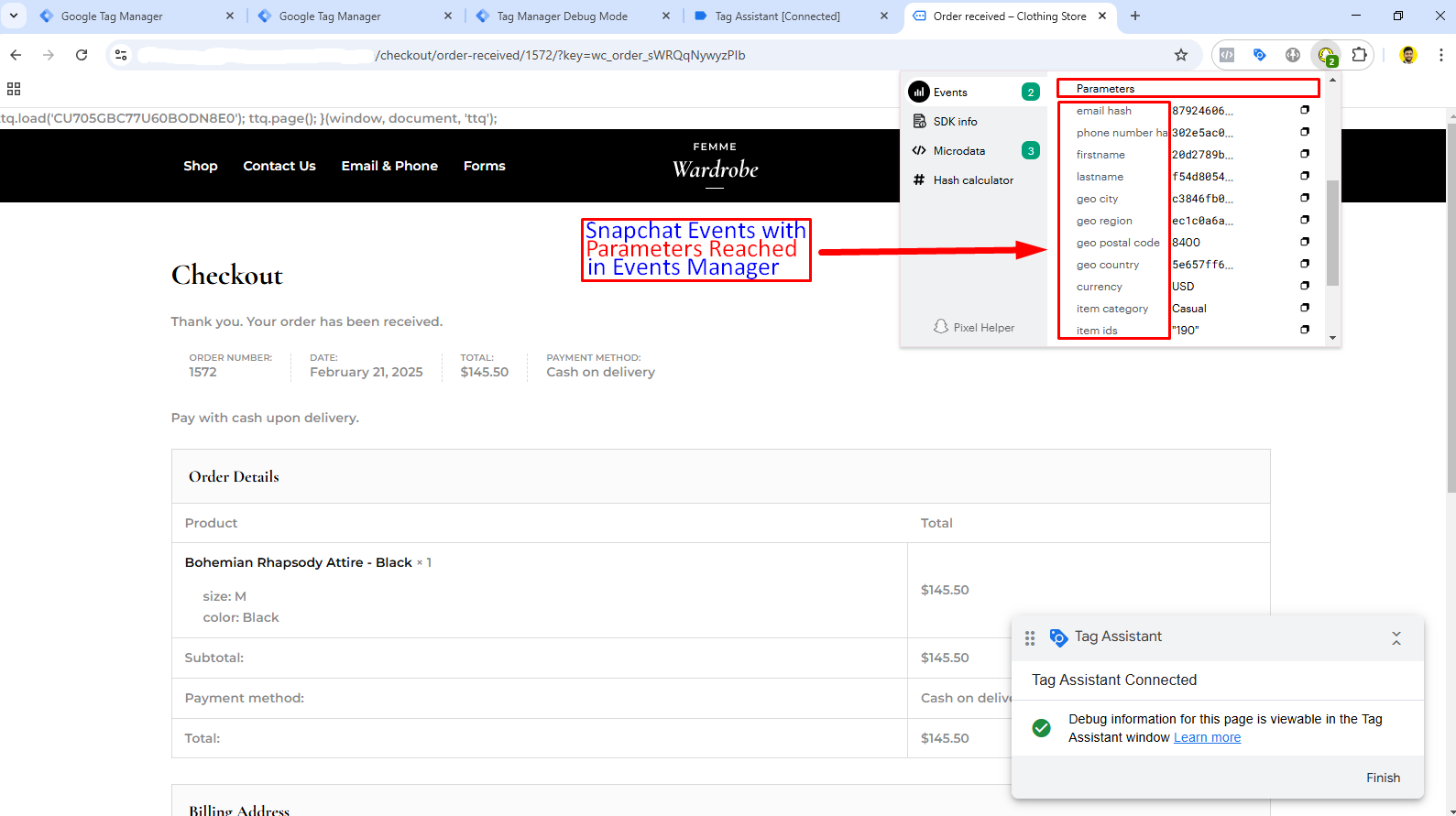This screenshot has width=1456, height=816.
Task: Click the Tag Assistant extension icon in toolbar
Action: pyautogui.click(x=1260, y=55)
